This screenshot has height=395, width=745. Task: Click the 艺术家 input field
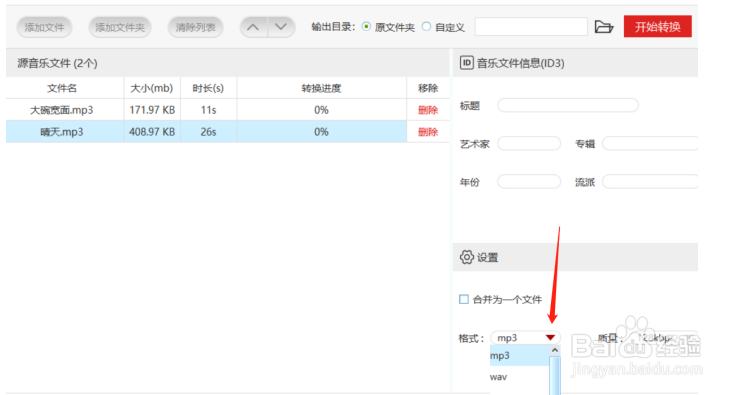pyautogui.click(x=529, y=143)
